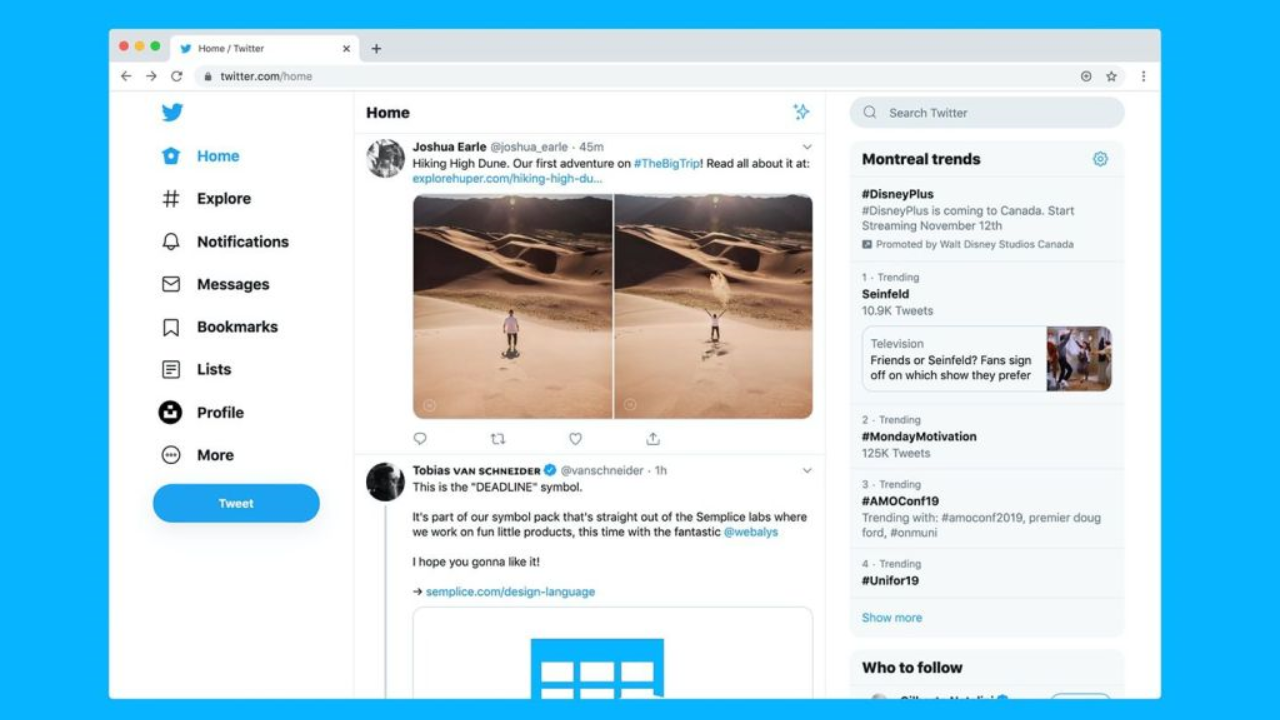This screenshot has width=1280, height=720.
Task: Open the left sand dune photo
Action: click(512, 306)
